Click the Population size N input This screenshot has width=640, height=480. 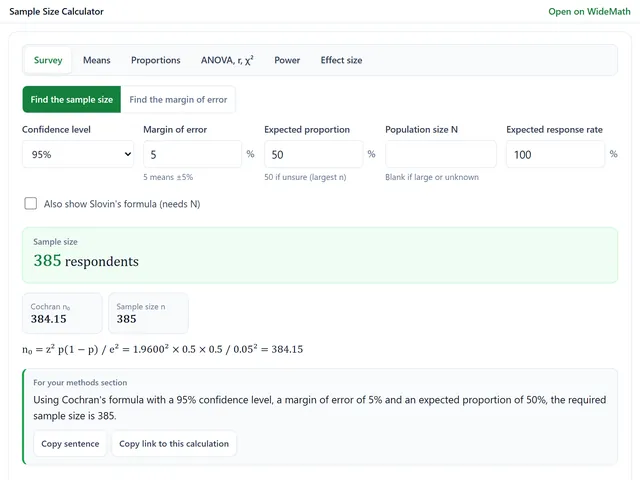pyautogui.click(x=441, y=154)
